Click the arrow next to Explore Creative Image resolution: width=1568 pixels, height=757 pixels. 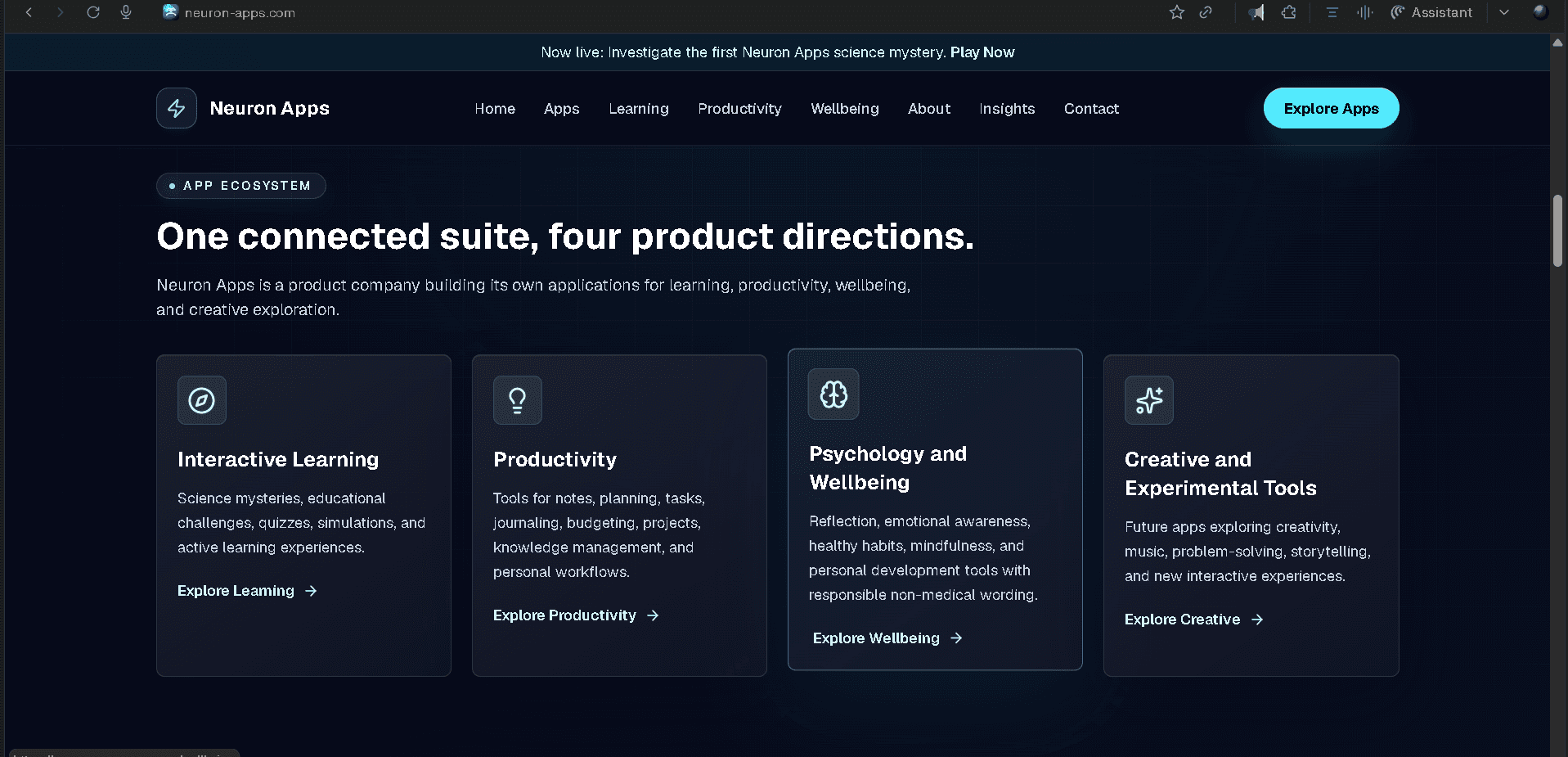pyautogui.click(x=1257, y=620)
